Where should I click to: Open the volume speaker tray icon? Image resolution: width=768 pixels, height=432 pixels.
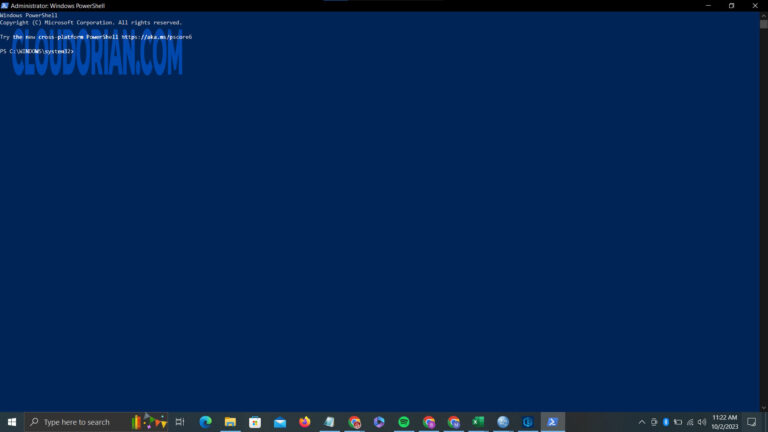coord(702,422)
